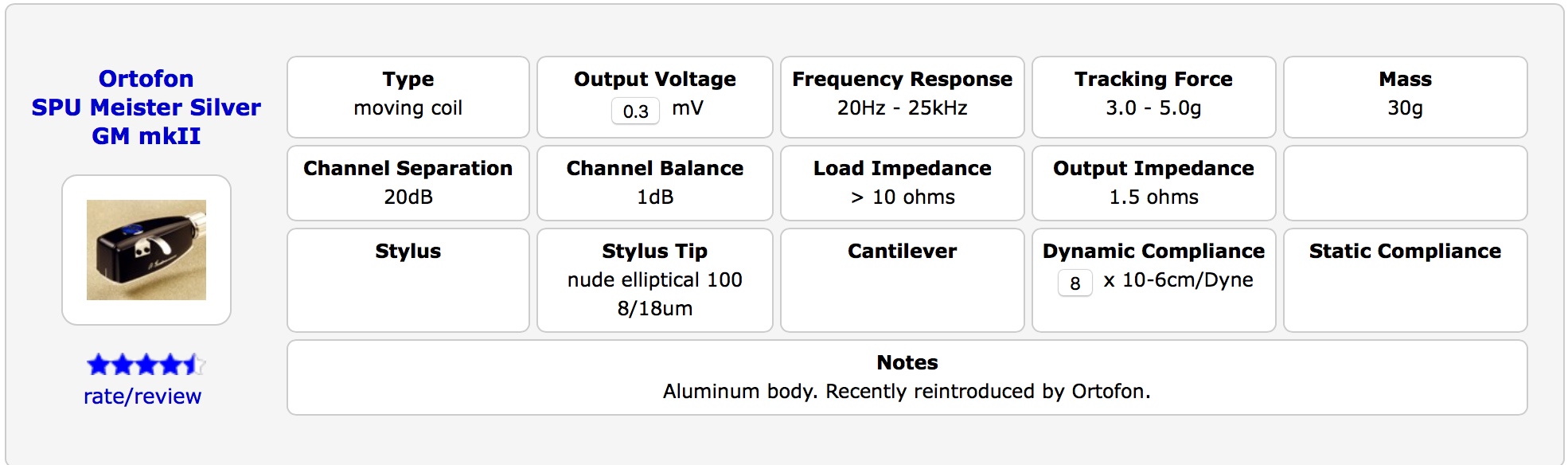Focus the Dynamic Compliance value field
The image size is (1568, 465).
tap(1075, 283)
